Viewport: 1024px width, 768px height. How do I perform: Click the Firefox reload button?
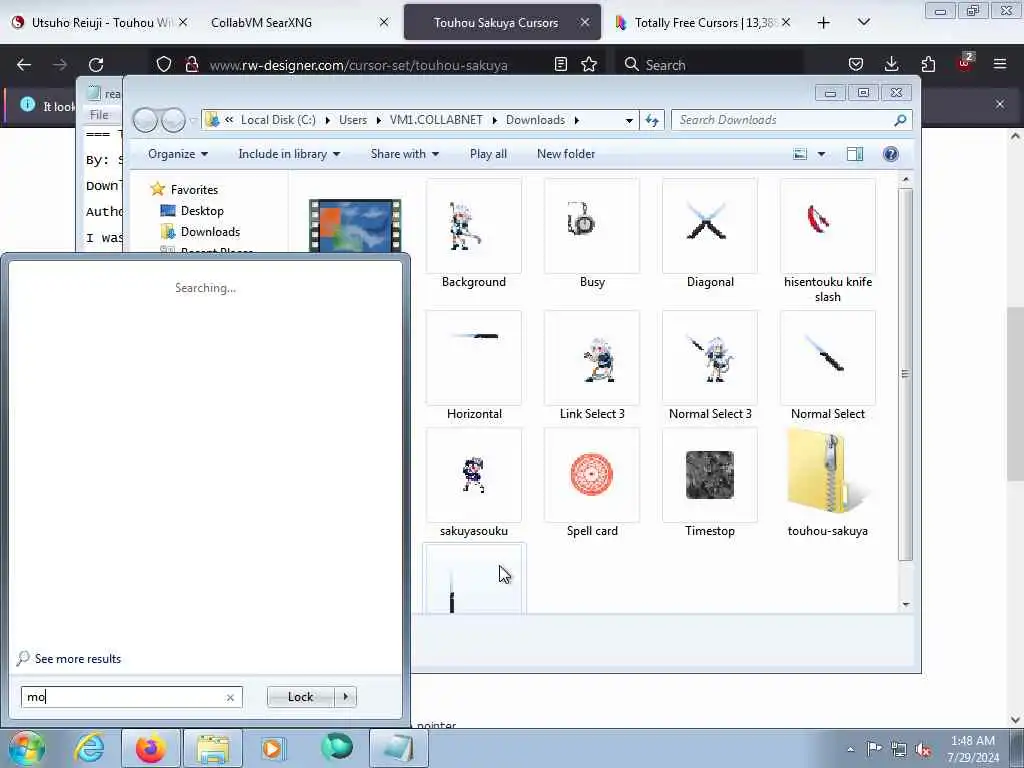(x=96, y=65)
